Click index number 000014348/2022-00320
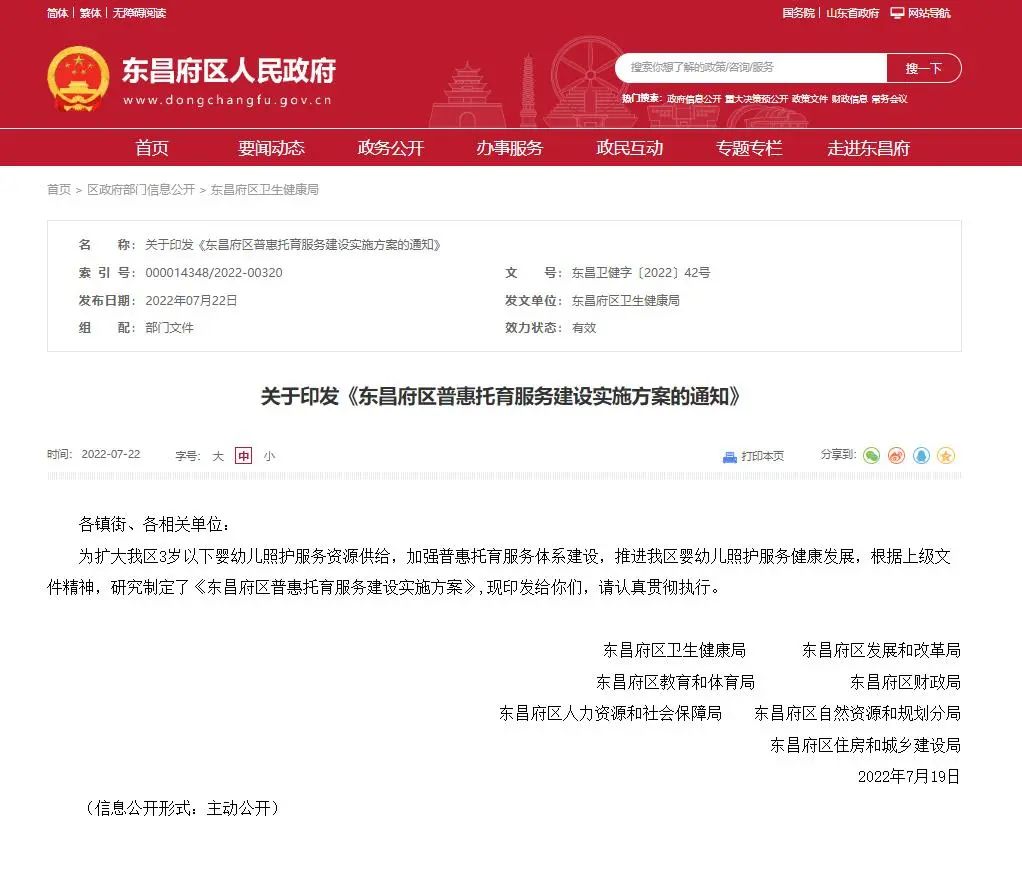Image resolution: width=1022 pixels, height=893 pixels. click(x=214, y=272)
